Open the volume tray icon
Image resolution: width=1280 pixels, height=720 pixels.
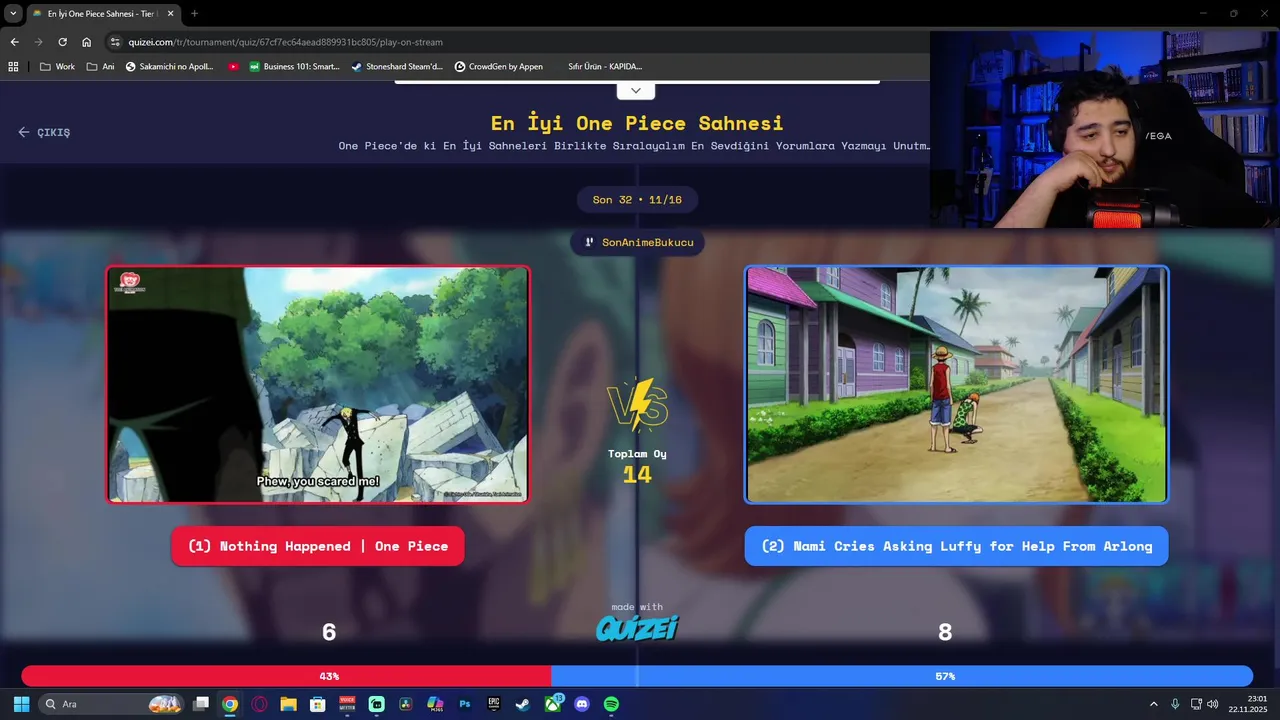1213,704
